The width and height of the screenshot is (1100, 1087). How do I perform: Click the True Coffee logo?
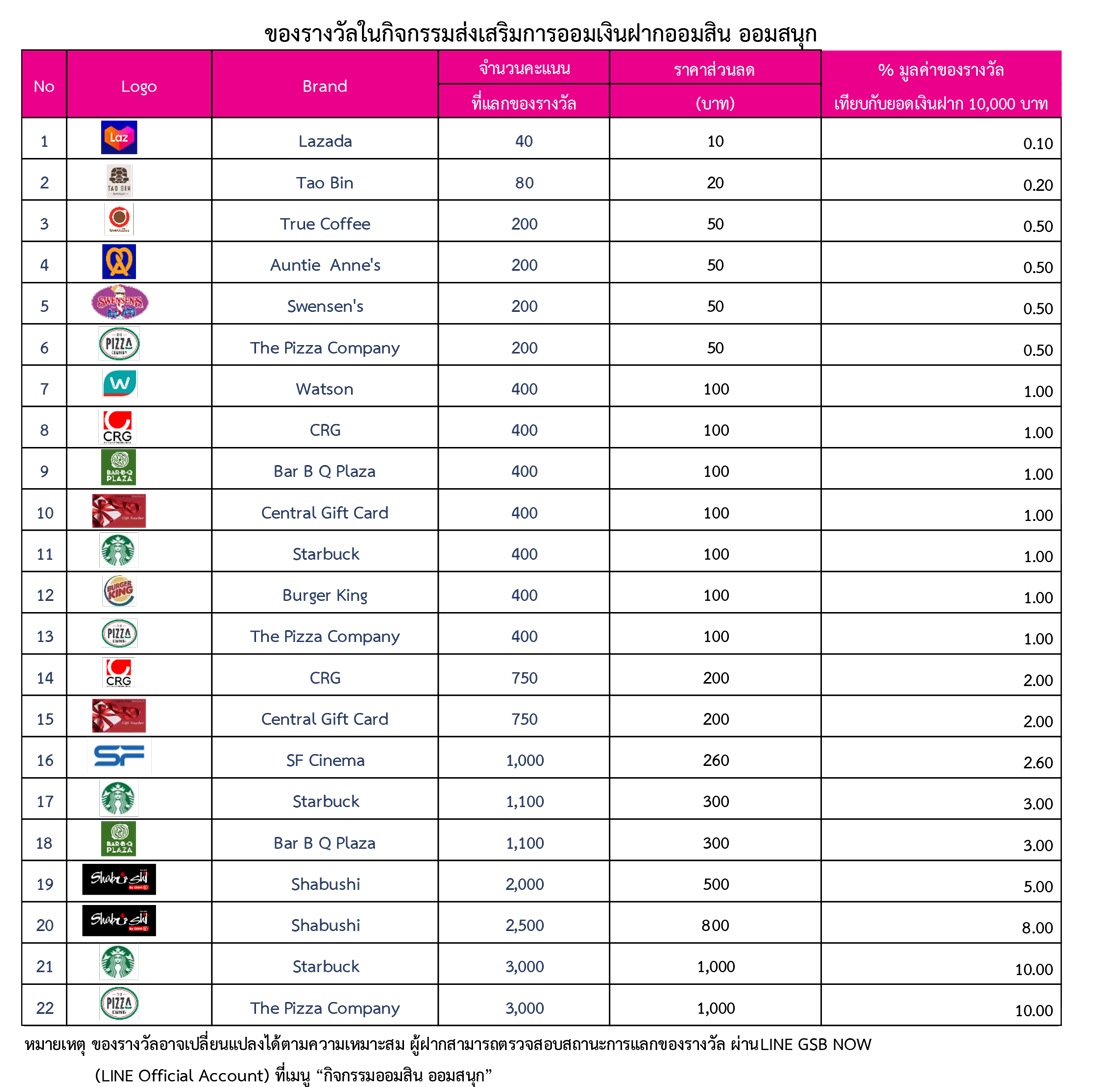(x=119, y=220)
